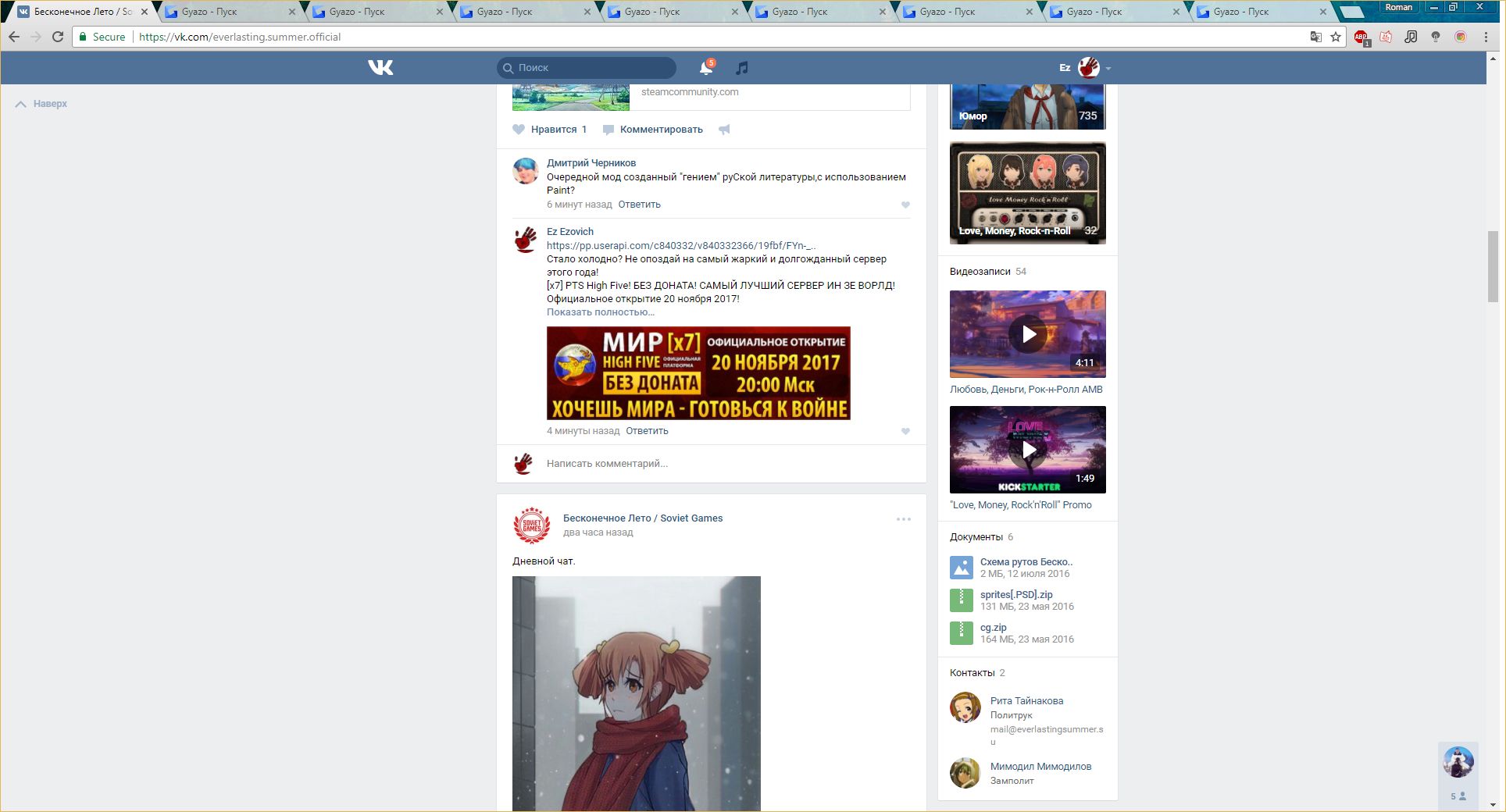Open the МИР x7 banner image
This screenshot has height=812, width=1506.
(x=698, y=373)
